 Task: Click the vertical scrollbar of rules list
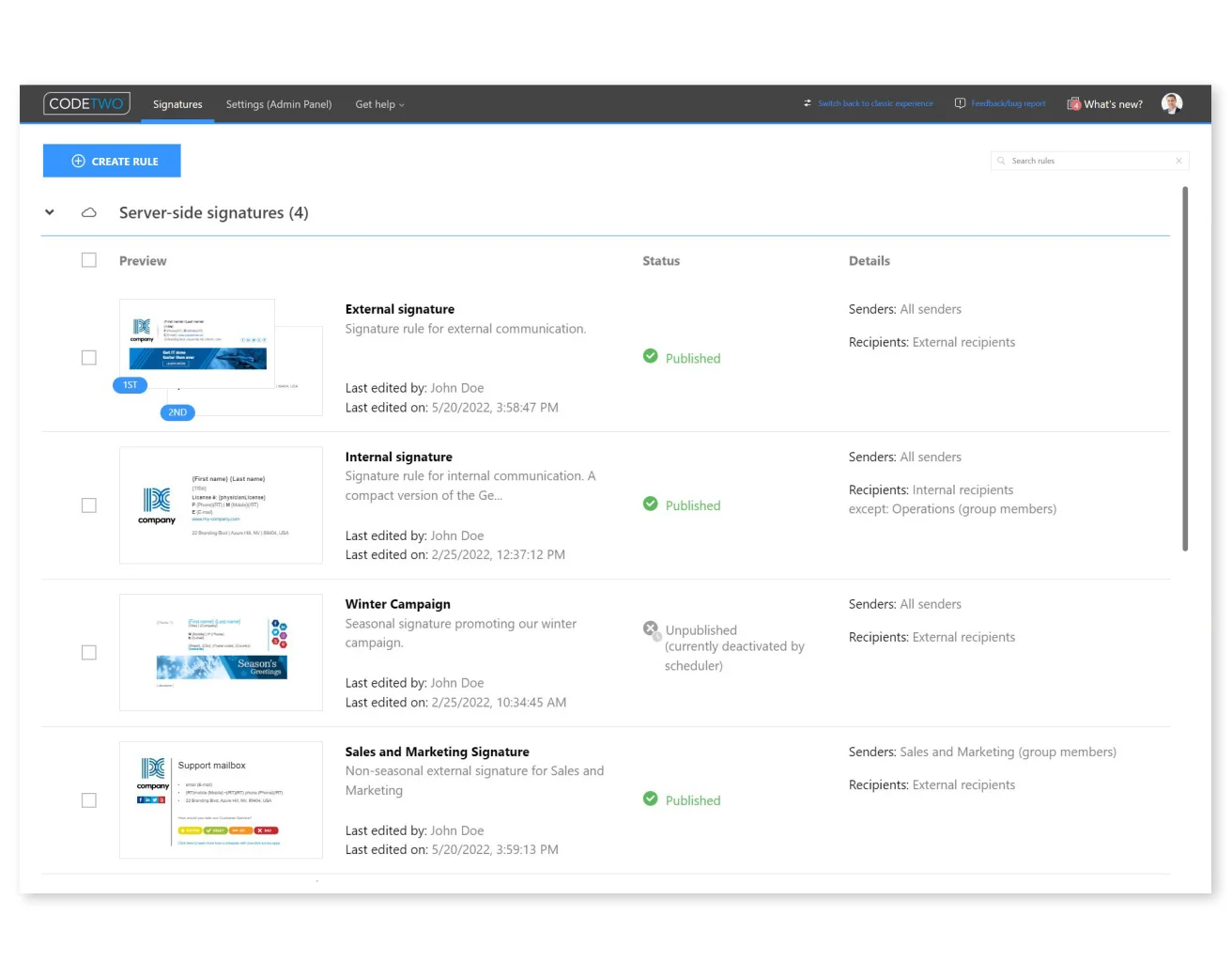pos(1185,368)
